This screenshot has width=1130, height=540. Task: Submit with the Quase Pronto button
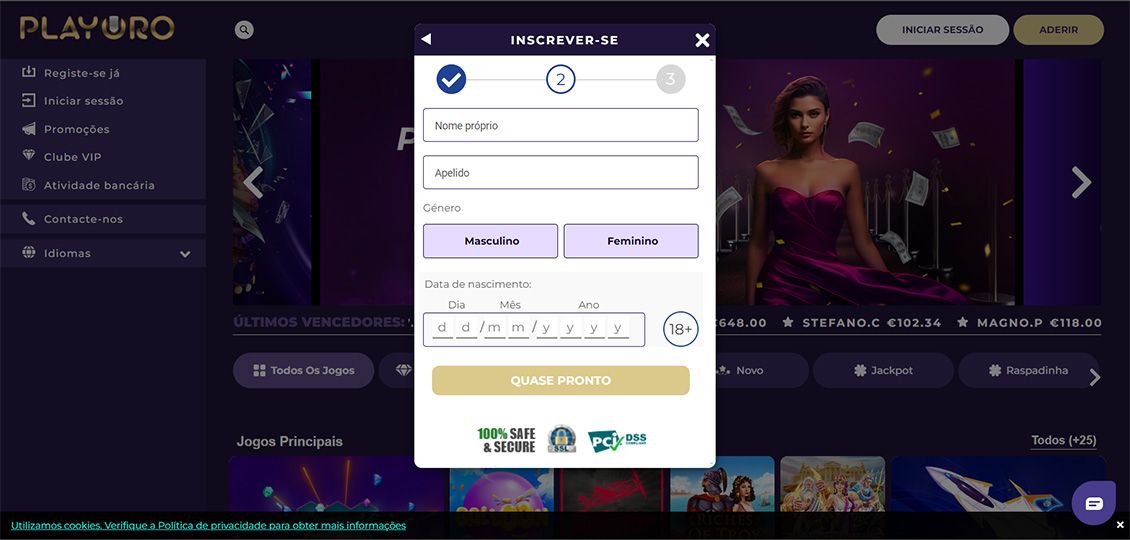[561, 381]
